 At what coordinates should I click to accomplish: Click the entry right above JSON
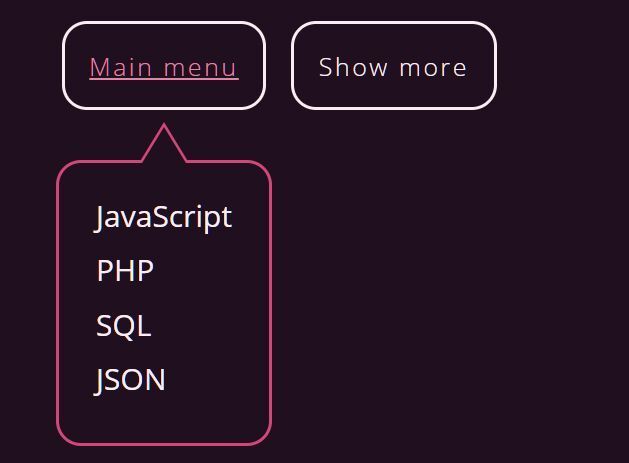tap(124, 325)
